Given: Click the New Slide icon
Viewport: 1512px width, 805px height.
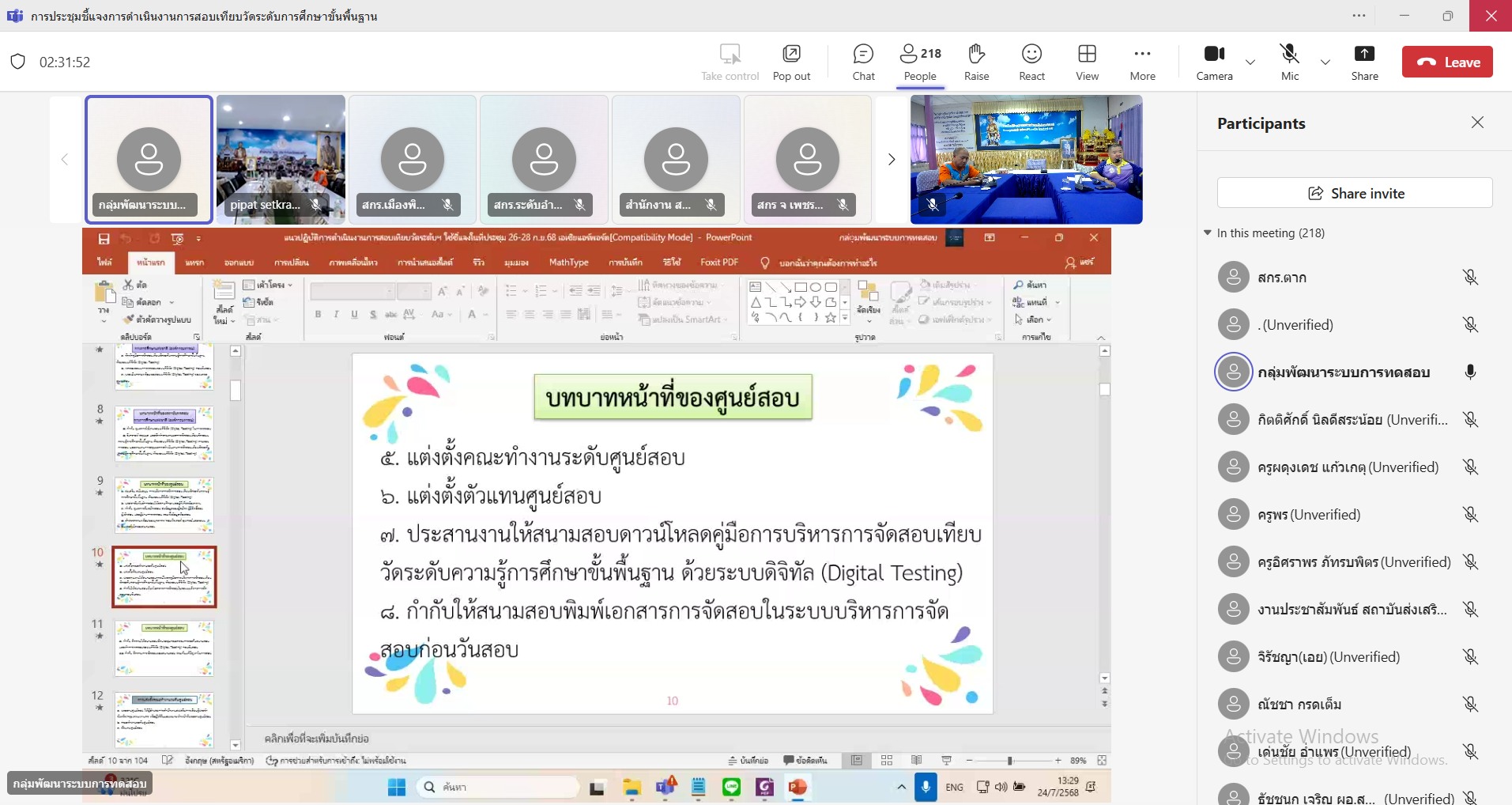Looking at the screenshot, I should 224,292.
